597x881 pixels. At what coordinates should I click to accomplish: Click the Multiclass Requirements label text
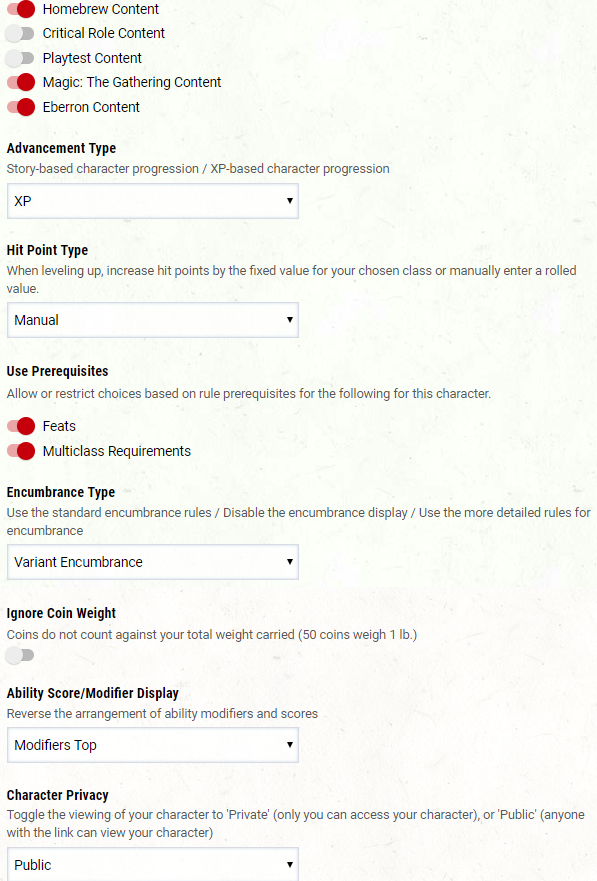point(117,451)
